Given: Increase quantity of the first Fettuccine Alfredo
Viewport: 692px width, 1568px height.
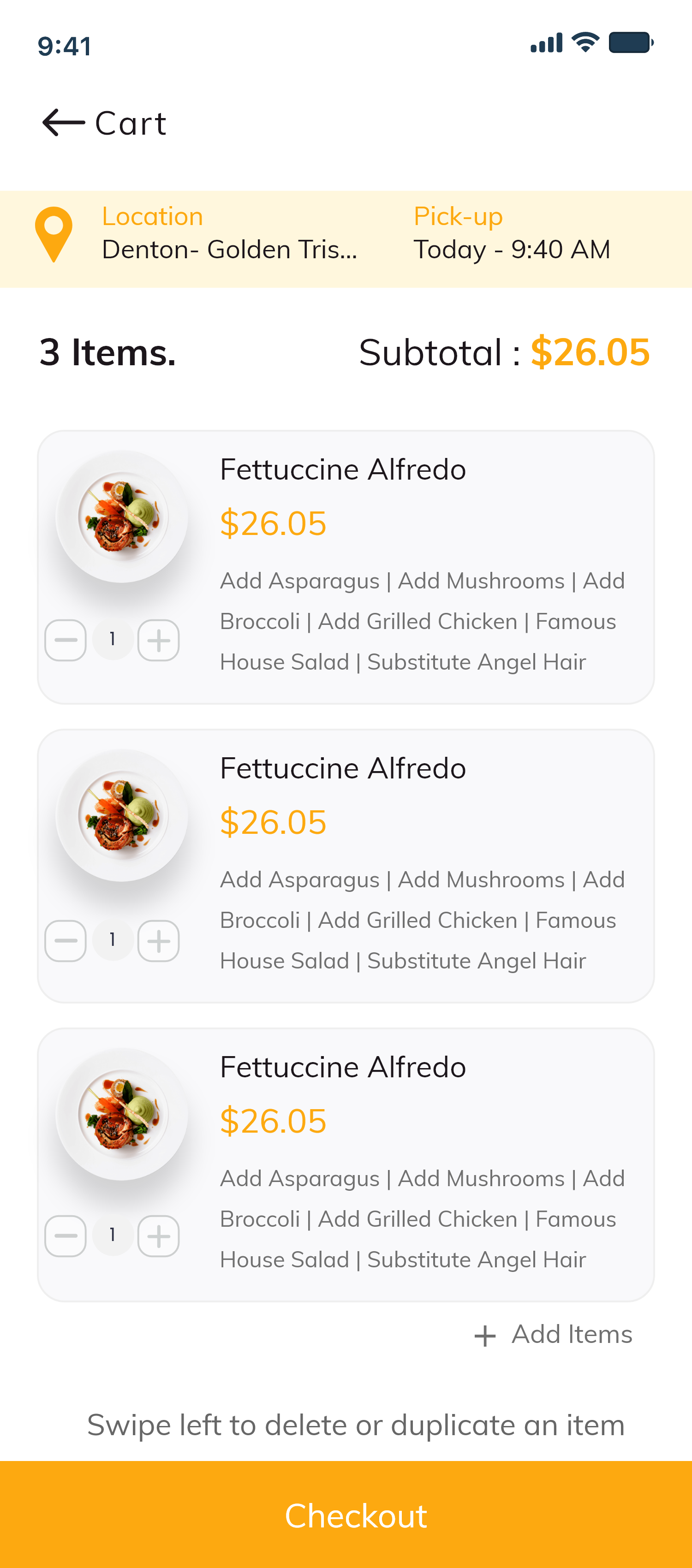Looking at the screenshot, I should pyautogui.click(x=158, y=641).
